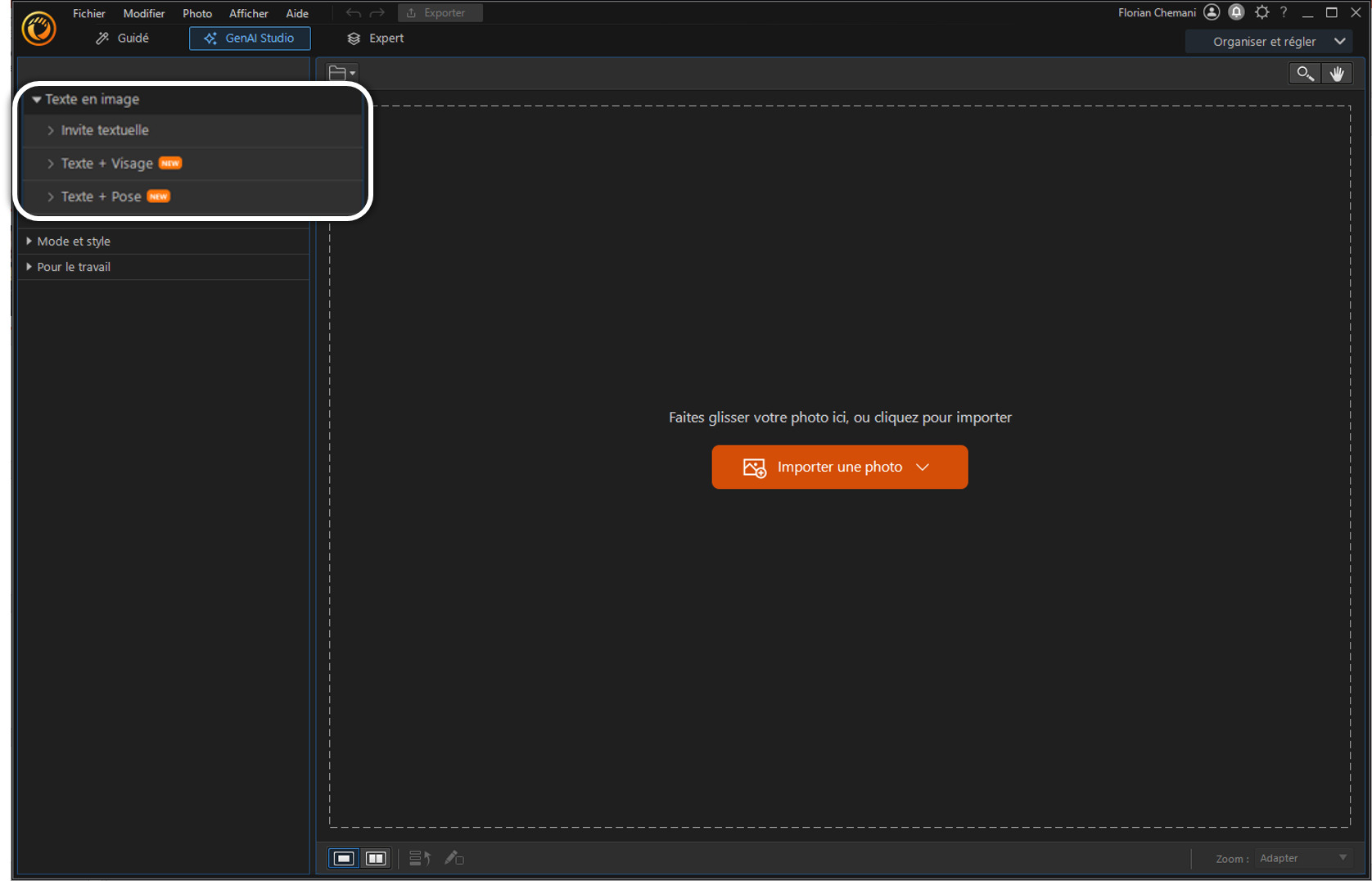
Task: Undo the last action
Action: (354, 13)
